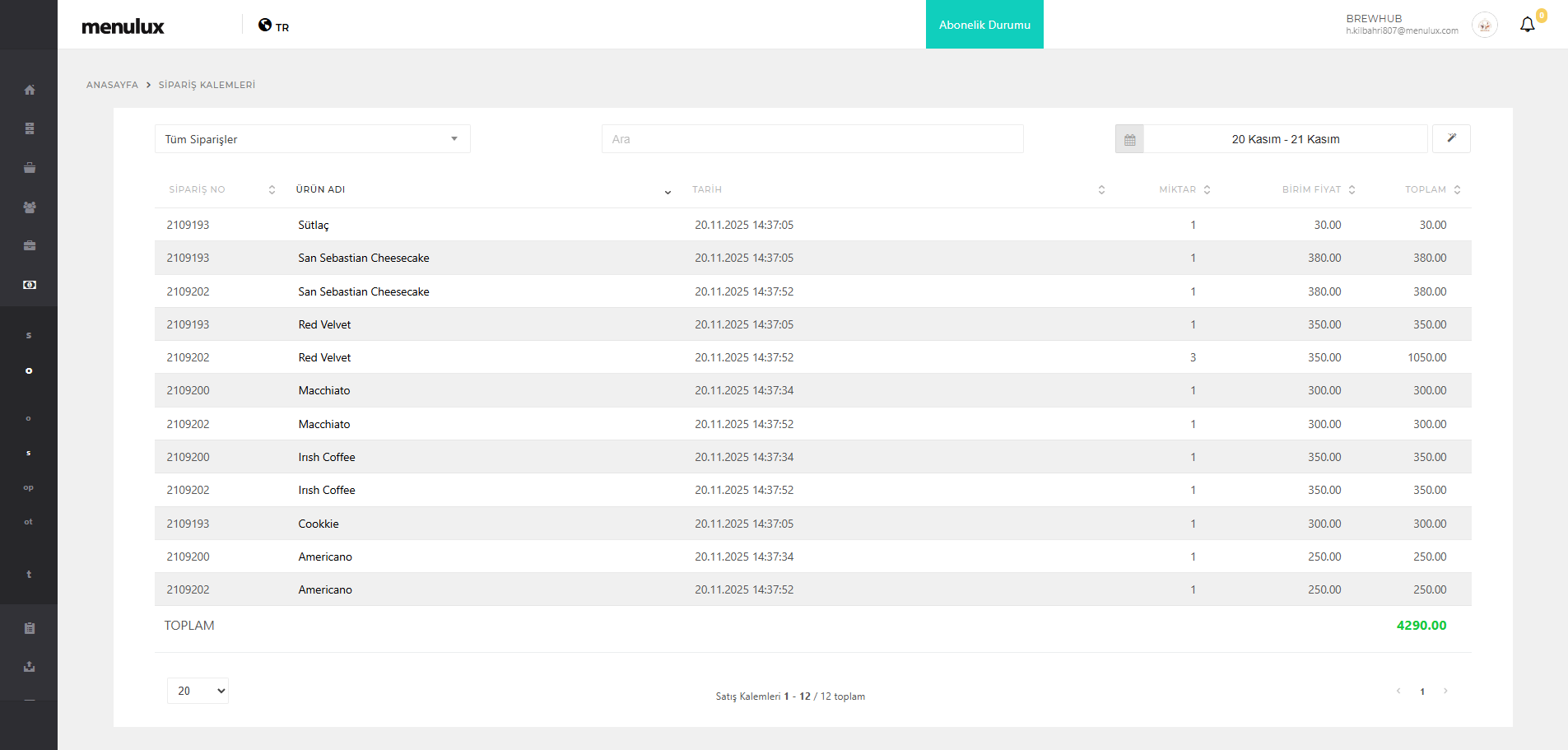Open the clipboard icon in sidebar
Screen dimensions: 1568x750
[x=30, y=628]
